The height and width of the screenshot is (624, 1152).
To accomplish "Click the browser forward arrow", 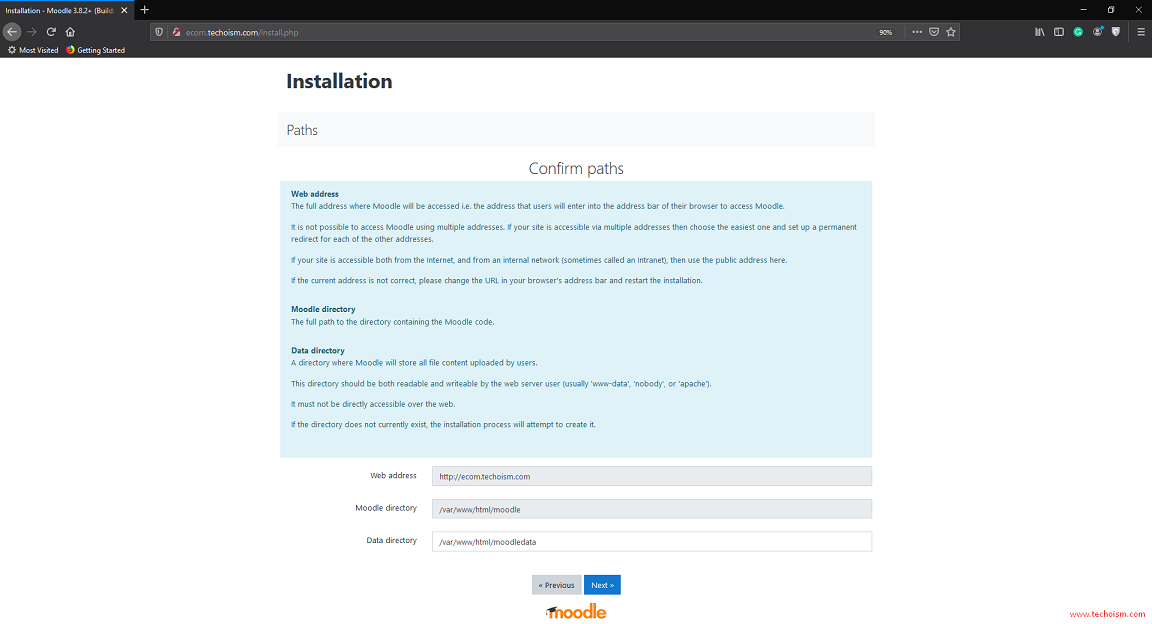I will coord(32,32).
